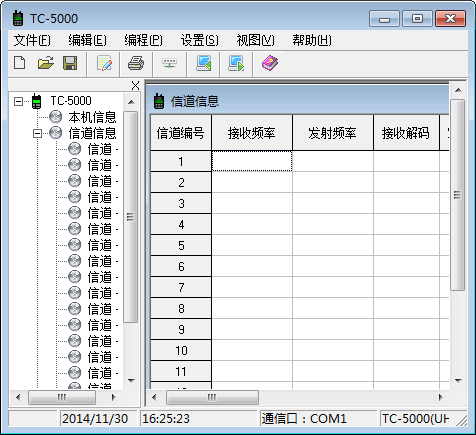Click the channel table's scroll up arrow
The width and height of the screenshot is (476, 435).
click(x=458, y=90)
